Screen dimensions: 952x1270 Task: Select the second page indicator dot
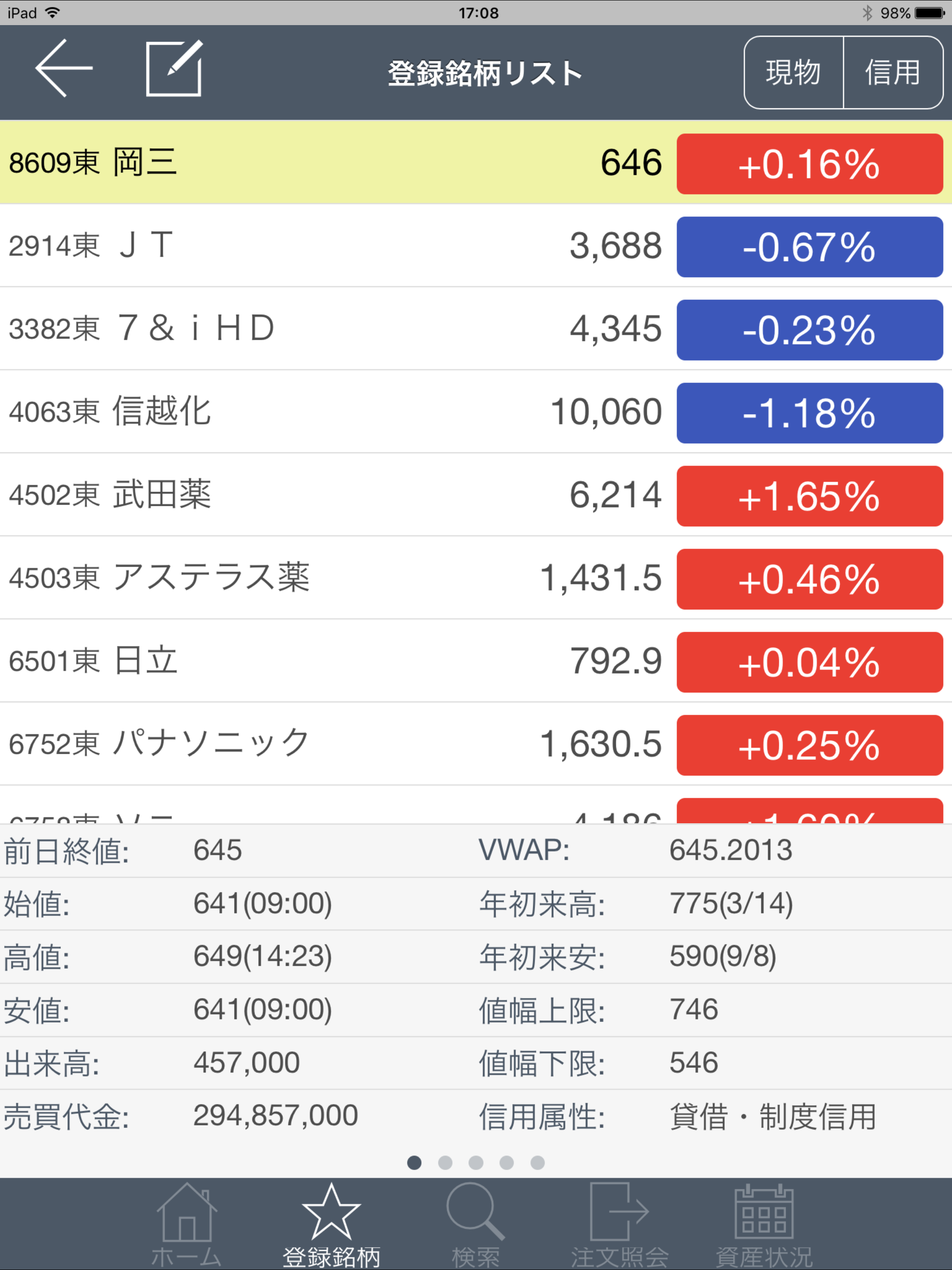[x=445, y=1163]
